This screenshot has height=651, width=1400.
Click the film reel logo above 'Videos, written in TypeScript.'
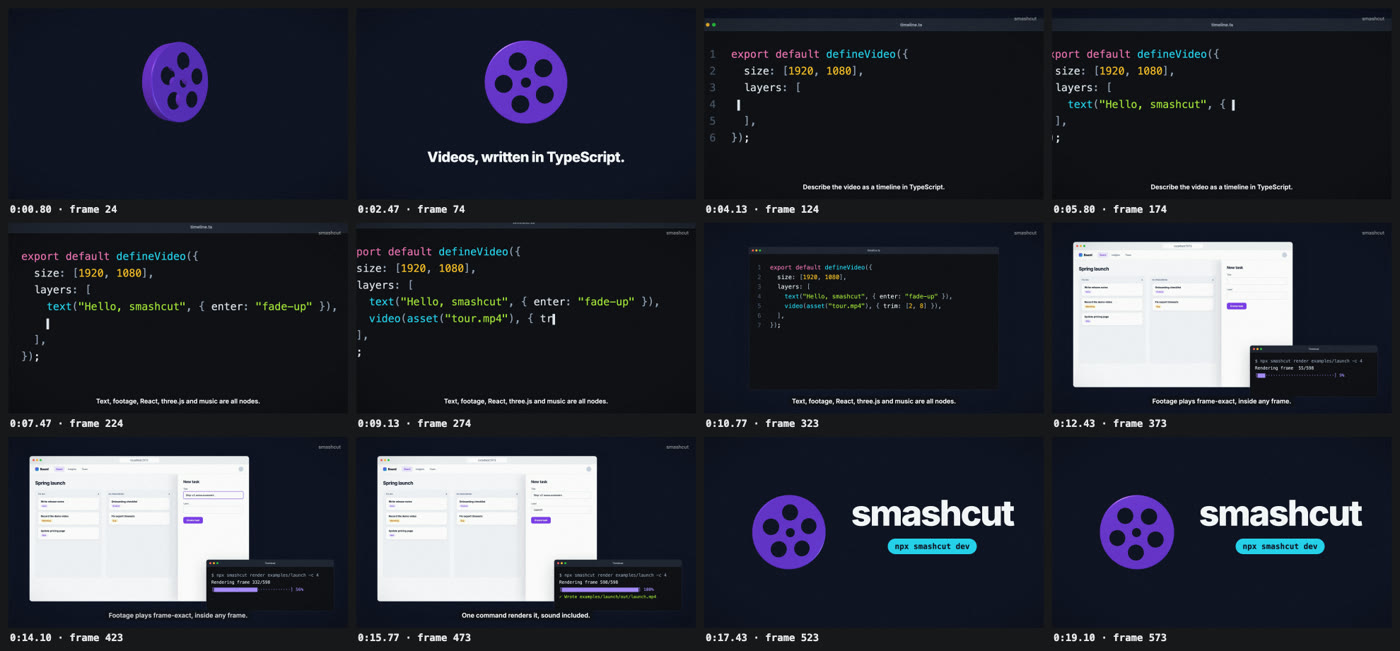(526, 82)
